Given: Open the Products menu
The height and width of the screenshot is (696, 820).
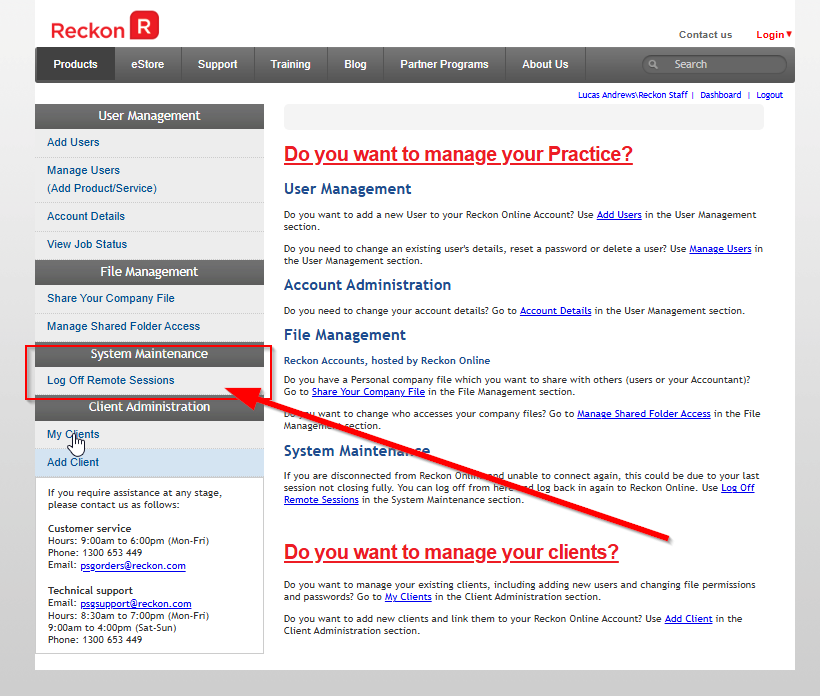Looking at the screenshot, I should 75,64.
